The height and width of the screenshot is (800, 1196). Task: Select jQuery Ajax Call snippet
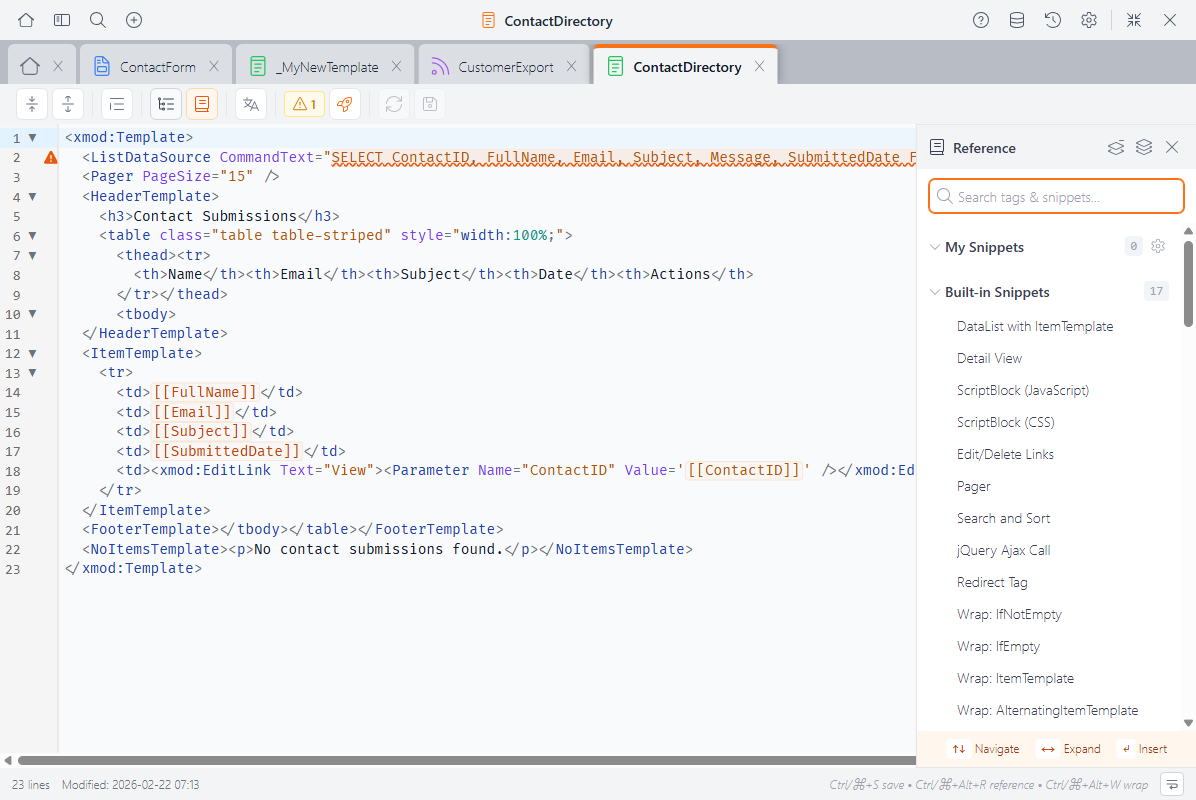pyautogui.click(x=1003, y=551)
